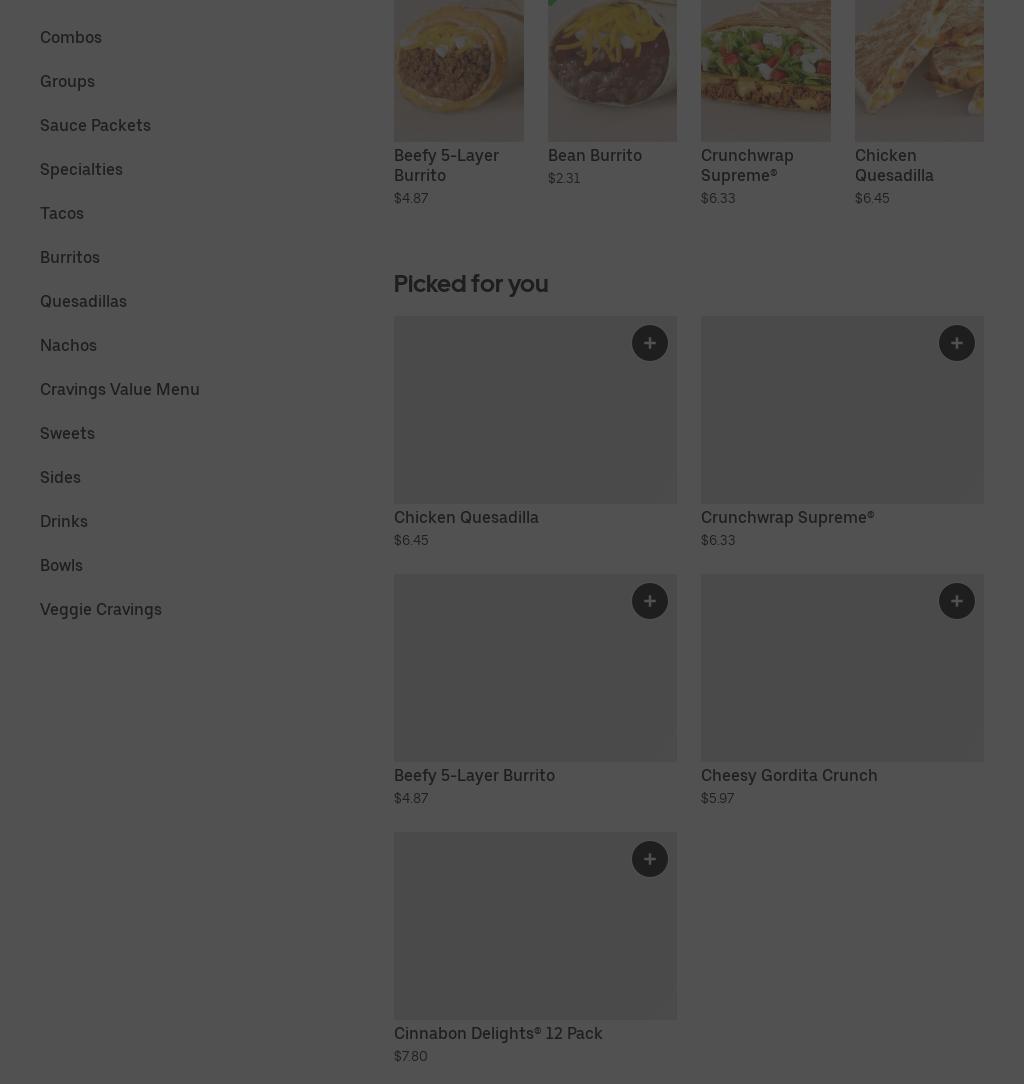
Task: Add Cinnabon Delights 12 Pack with plus
Action: pos(649,859)
